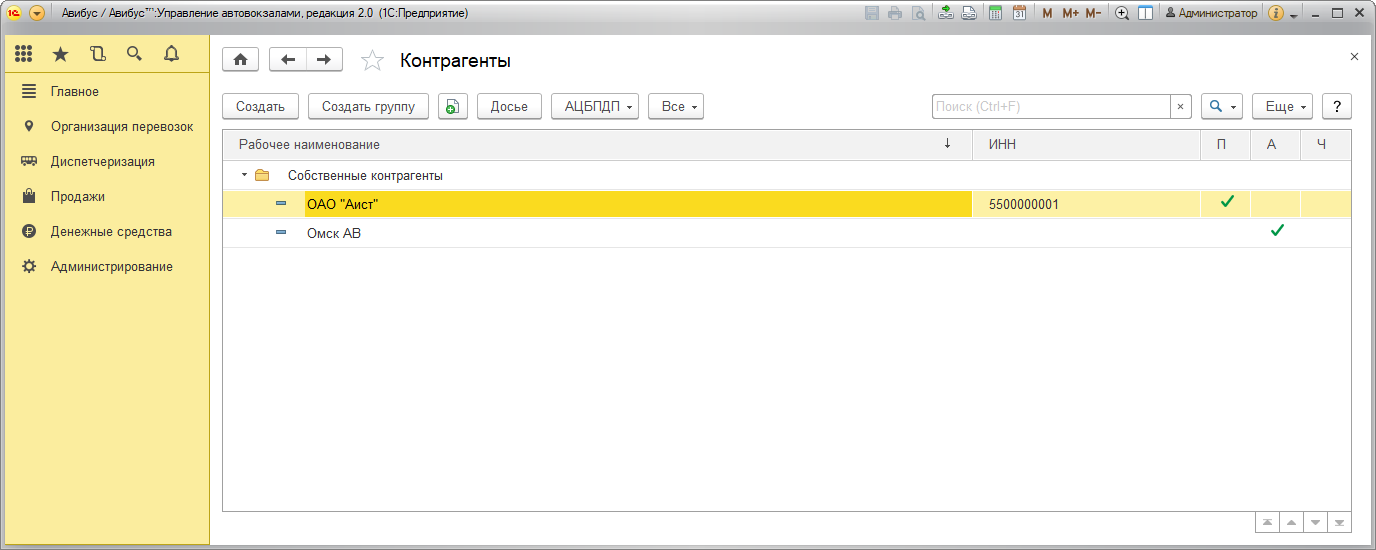This screenshot has width=1376, height=550.
Task: Open the calculator icon in title bar
Action: point(995,13)
